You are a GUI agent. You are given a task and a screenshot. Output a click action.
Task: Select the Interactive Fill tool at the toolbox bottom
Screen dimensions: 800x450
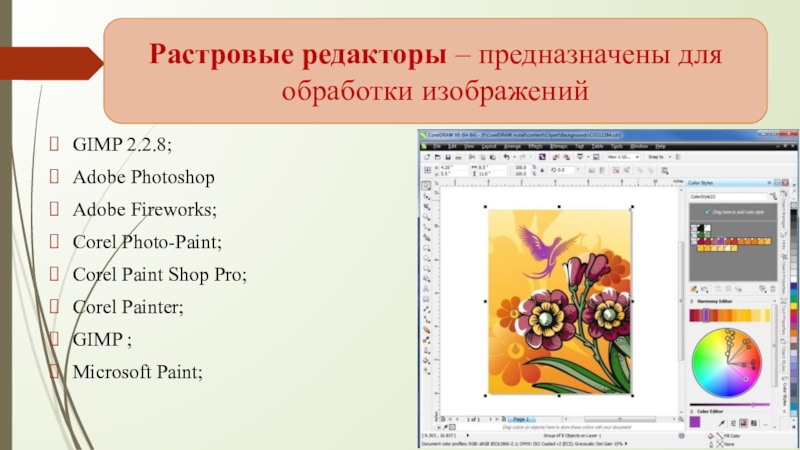click(x=426, y=371)
